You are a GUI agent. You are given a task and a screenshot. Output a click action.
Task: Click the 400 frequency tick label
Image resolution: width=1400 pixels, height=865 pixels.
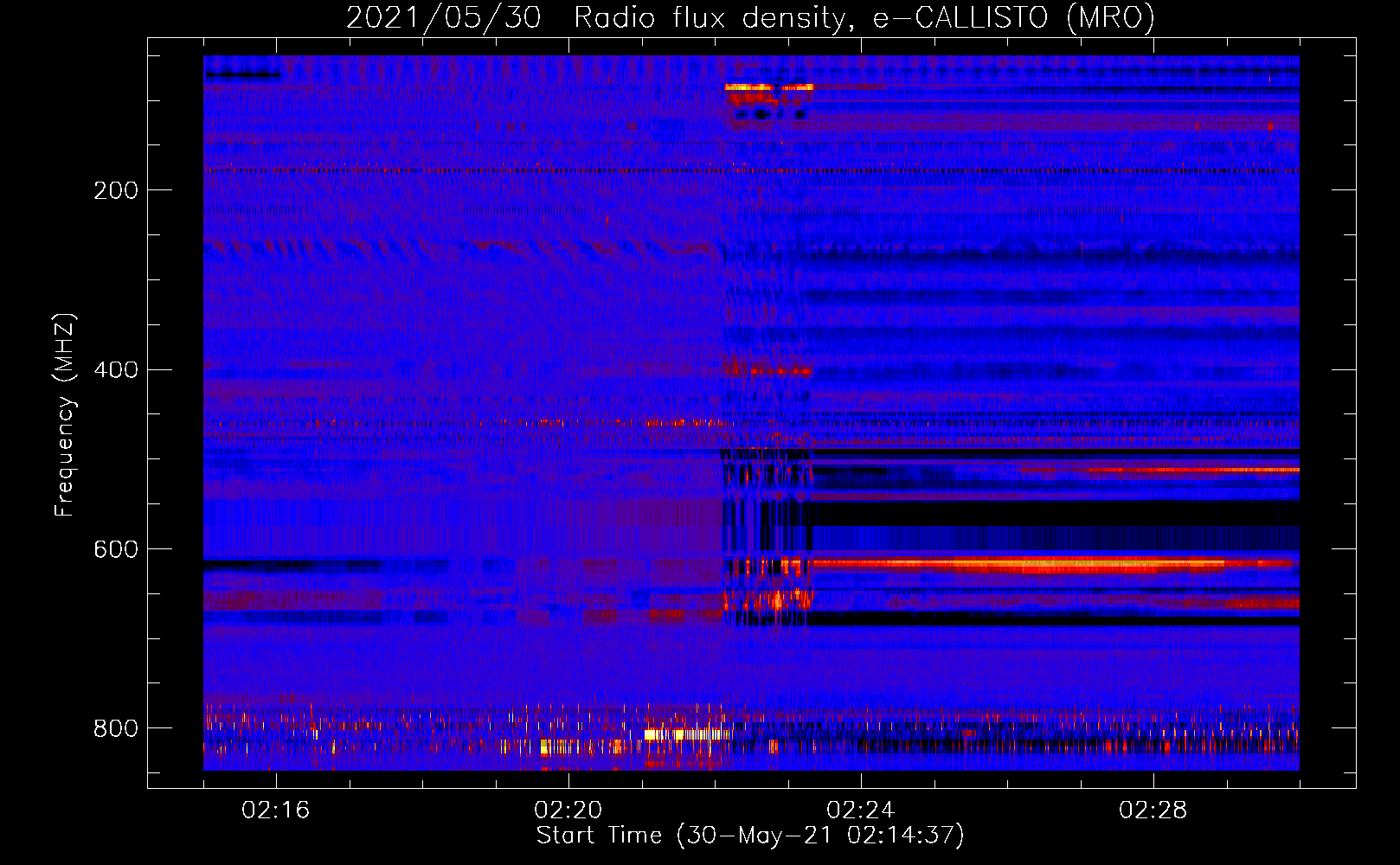(x=116, y=370)
